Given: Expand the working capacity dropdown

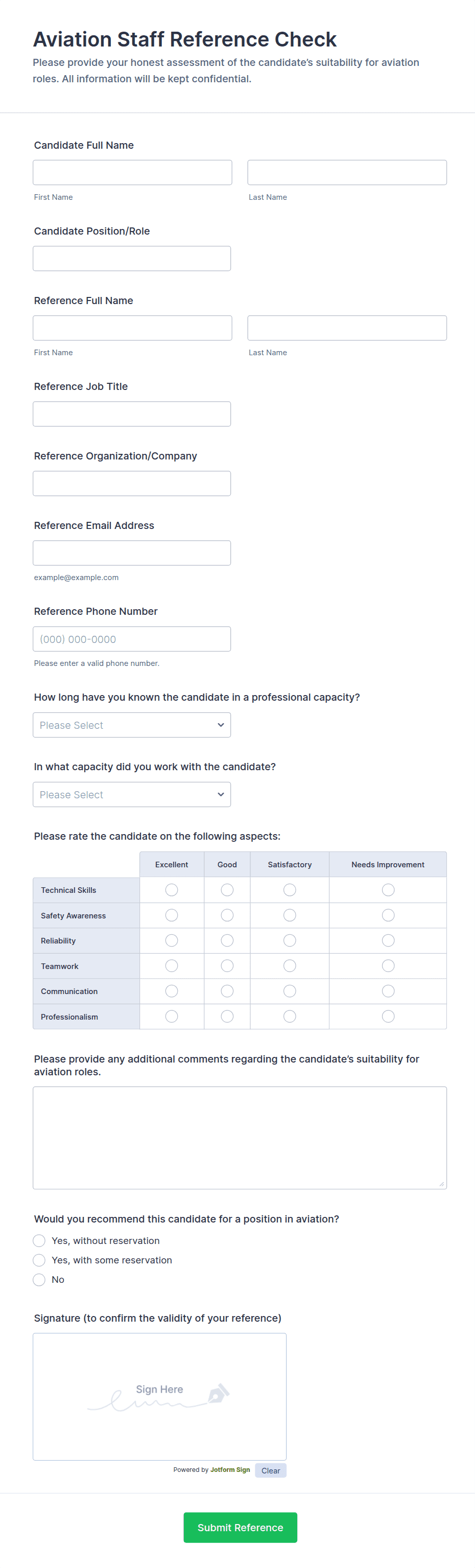Looking at the screenshot, I should pos(131,794).
